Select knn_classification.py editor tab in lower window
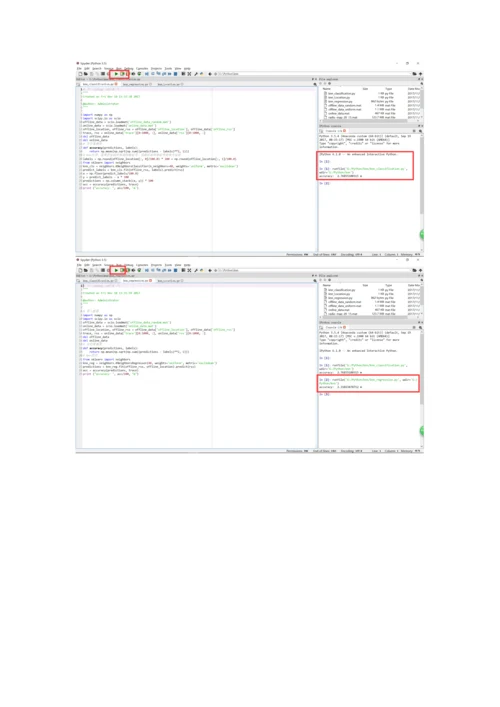Viewport: 500px width, 707px height. click(x=99, y=280)
